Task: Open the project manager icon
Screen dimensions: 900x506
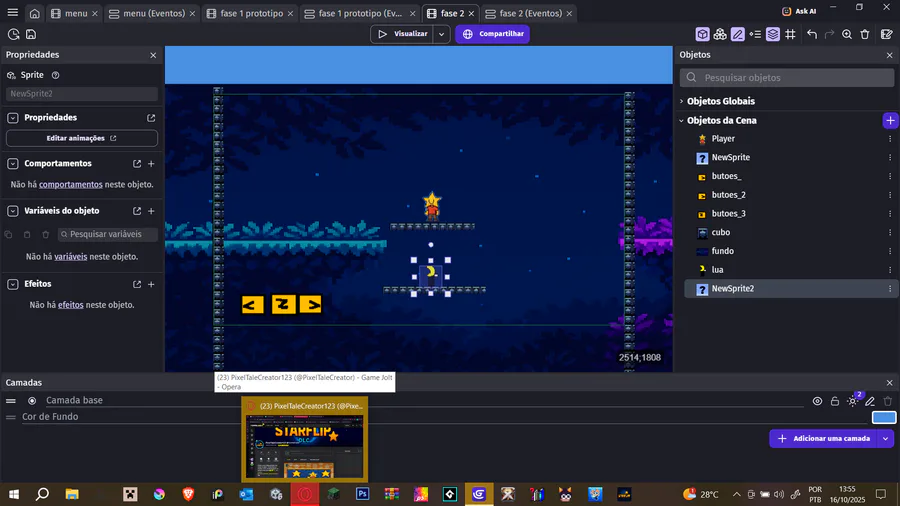Action: tap(13, 34)
